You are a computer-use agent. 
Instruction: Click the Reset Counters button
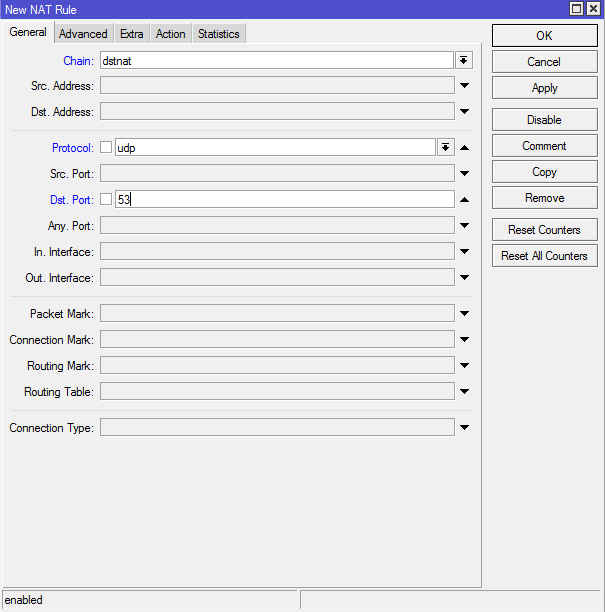pos(544,230)
